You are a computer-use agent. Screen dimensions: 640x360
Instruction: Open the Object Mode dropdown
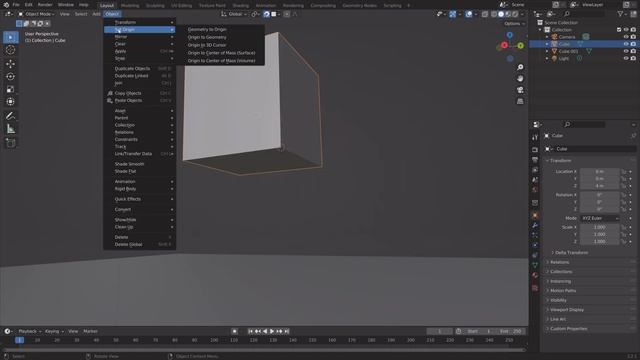click(x=36, y=14)
